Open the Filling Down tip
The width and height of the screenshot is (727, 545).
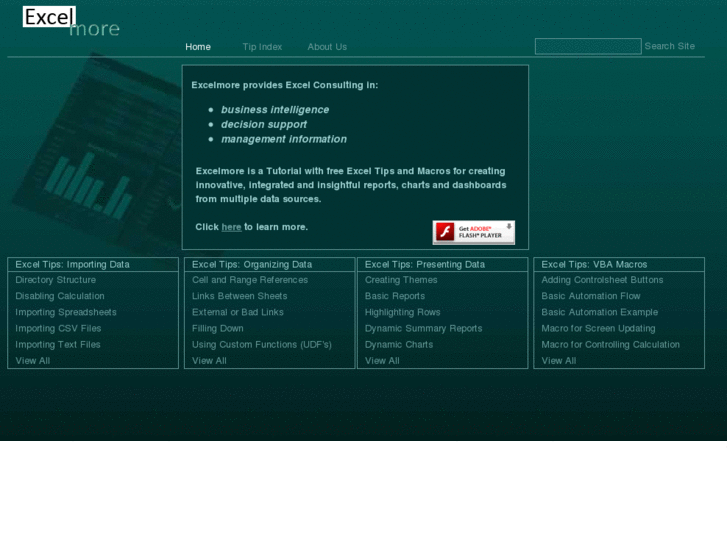coord(217,328)
